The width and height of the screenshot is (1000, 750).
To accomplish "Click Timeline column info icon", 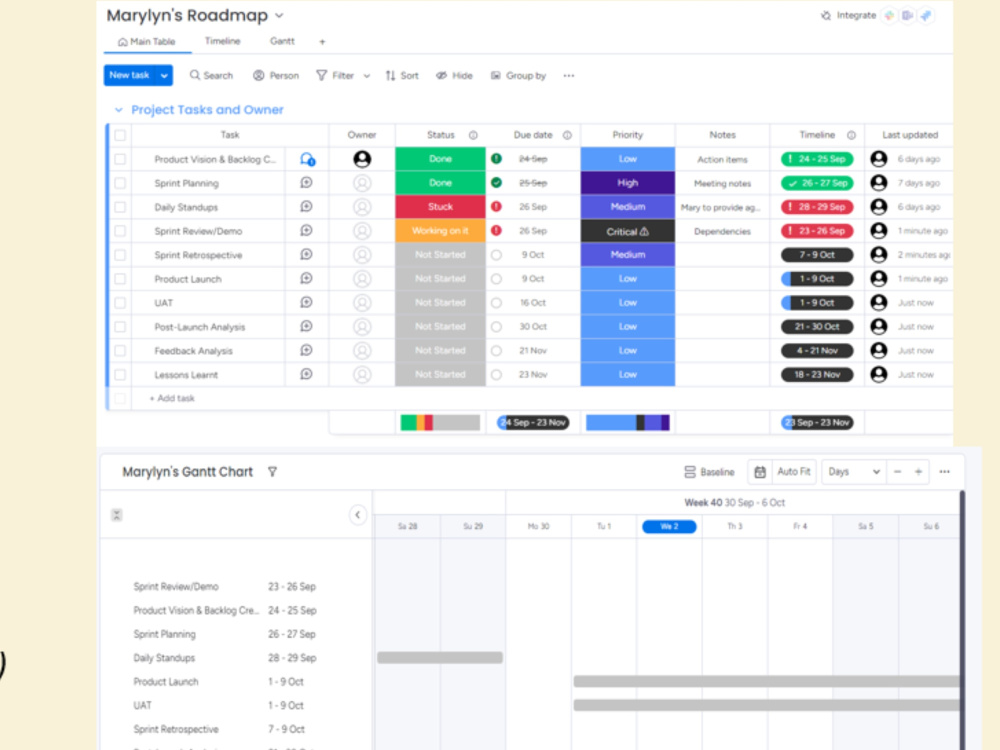I will coord(851,135).
